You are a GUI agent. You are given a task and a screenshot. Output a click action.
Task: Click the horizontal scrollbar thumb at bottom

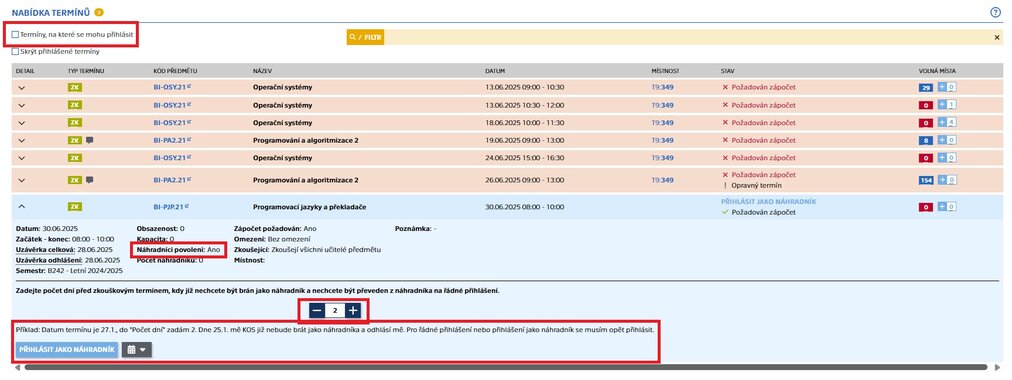[506, 367]
